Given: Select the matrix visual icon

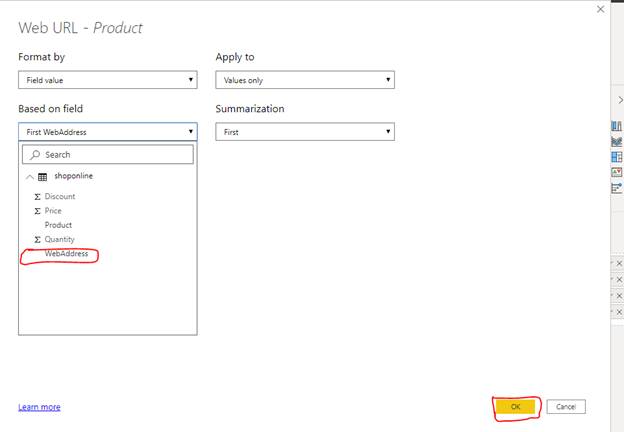Looking at the screenshot, I should 616,157.
